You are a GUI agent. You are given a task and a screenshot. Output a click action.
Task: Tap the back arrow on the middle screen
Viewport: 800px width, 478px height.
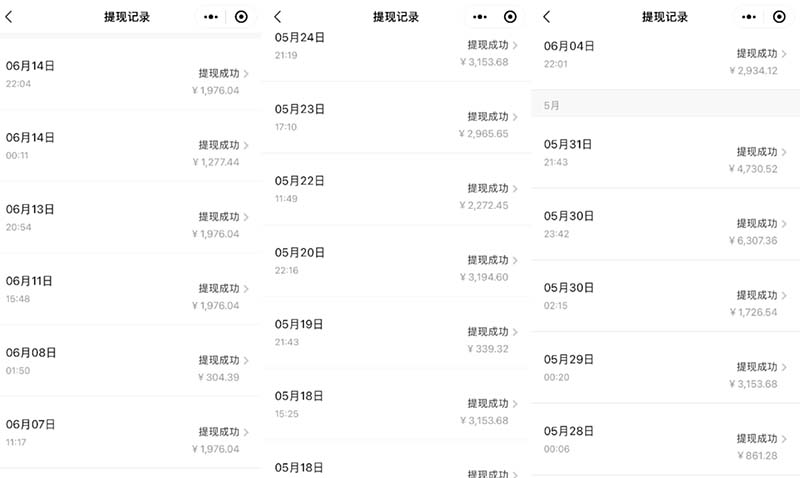coord(277,17)
